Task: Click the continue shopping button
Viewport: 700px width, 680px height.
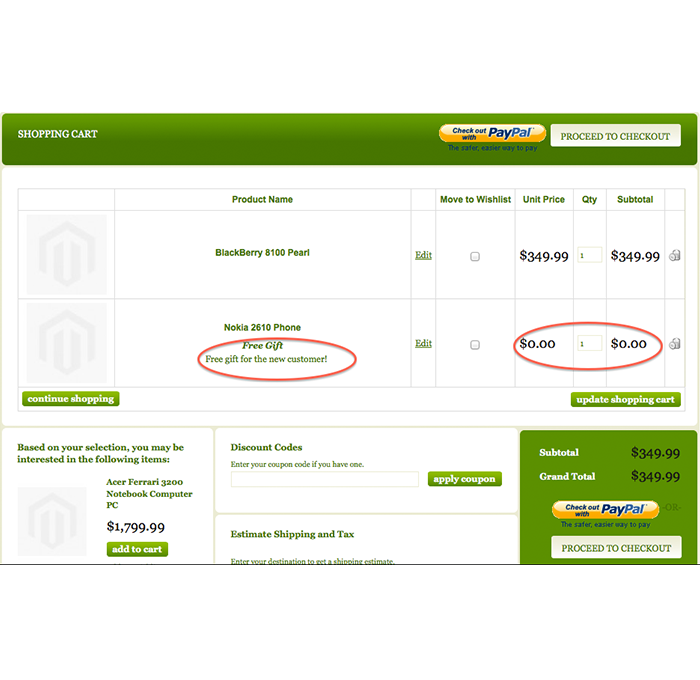Action: click(71, 399)
